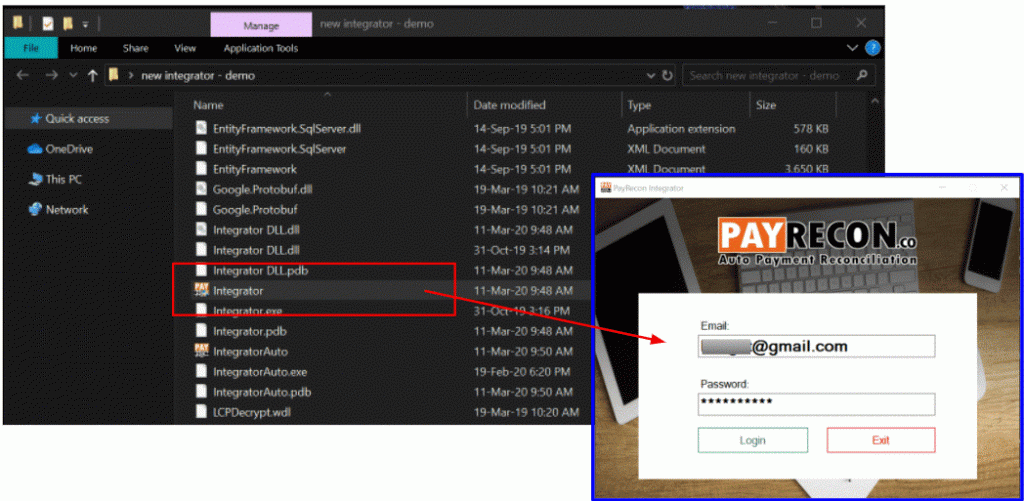Select the IntegratorAuto application file
Screen dimensions: 1024x501
pyautogui.click(x=250, y=351)
